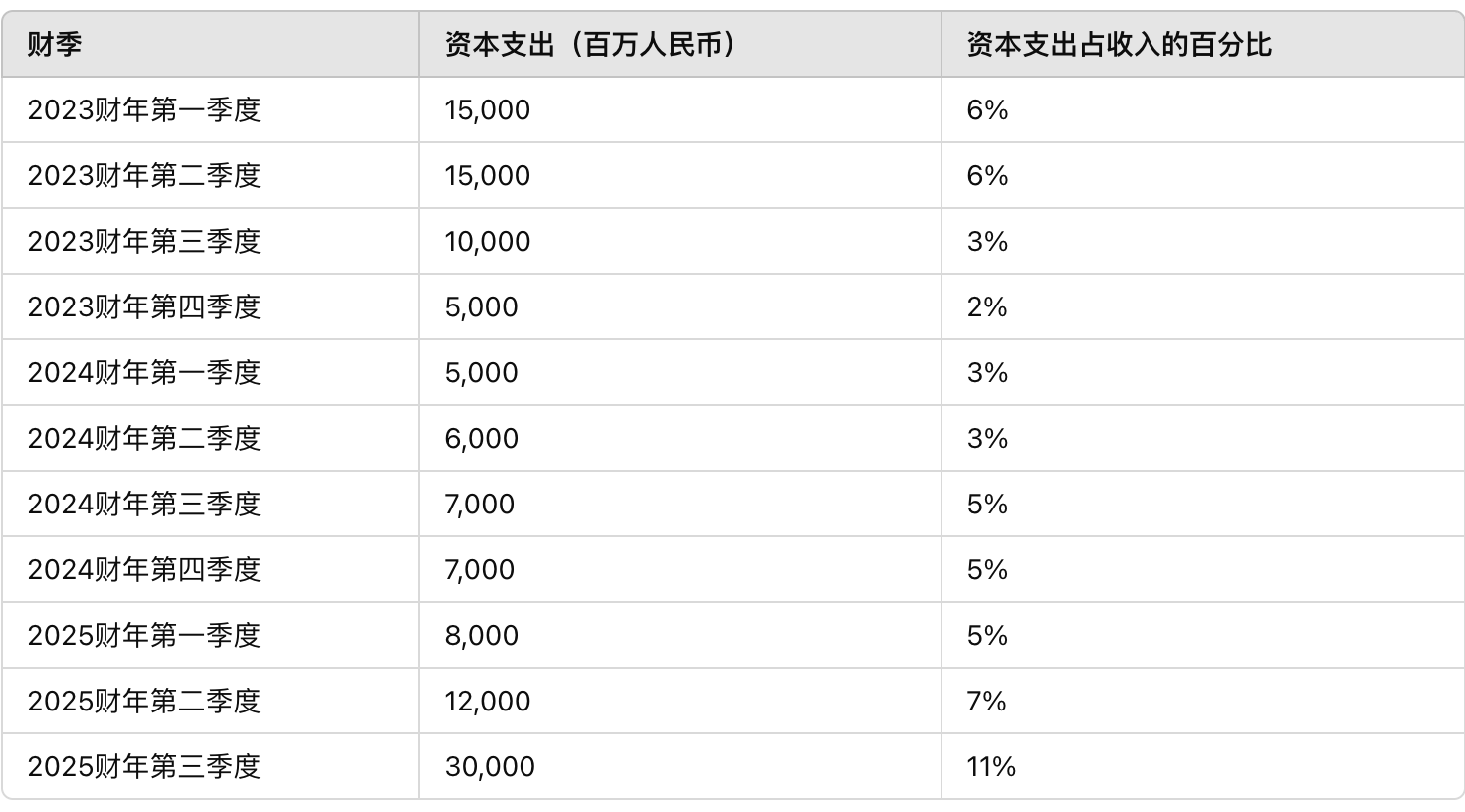Viewport: 1465px width, 812px height.
Task: Click the 资本支出占收入的百分比 column header
Action: click(x=1119, y=45)
